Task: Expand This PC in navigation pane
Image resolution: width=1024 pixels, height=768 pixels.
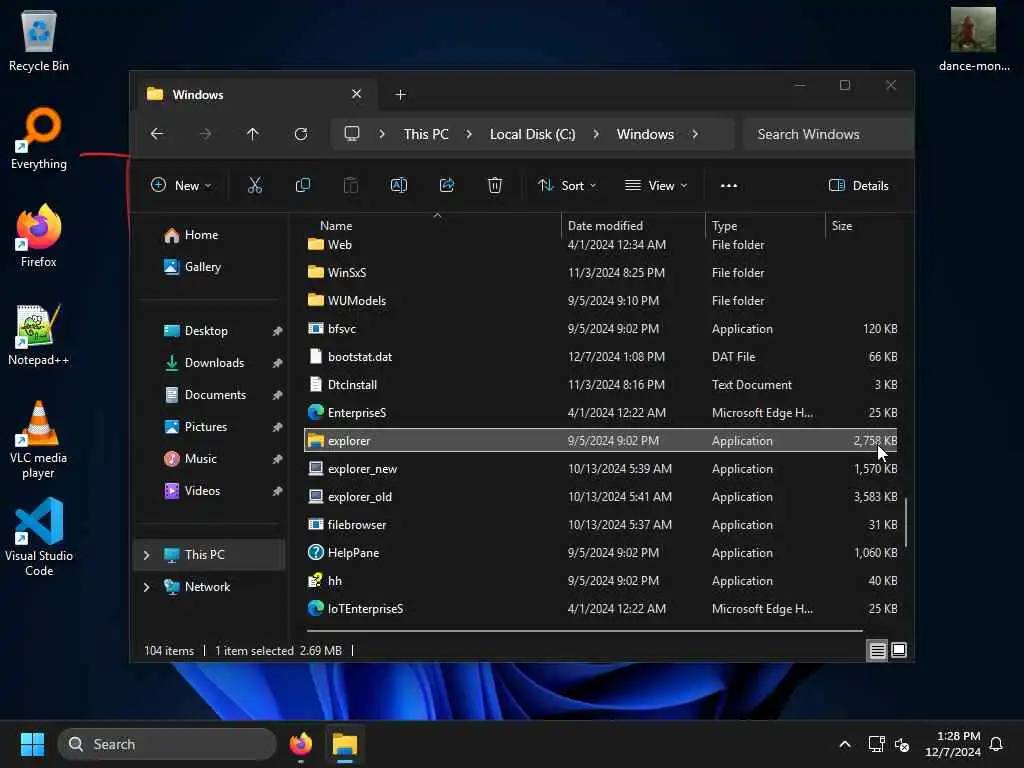Action: (x=146, y=555)
